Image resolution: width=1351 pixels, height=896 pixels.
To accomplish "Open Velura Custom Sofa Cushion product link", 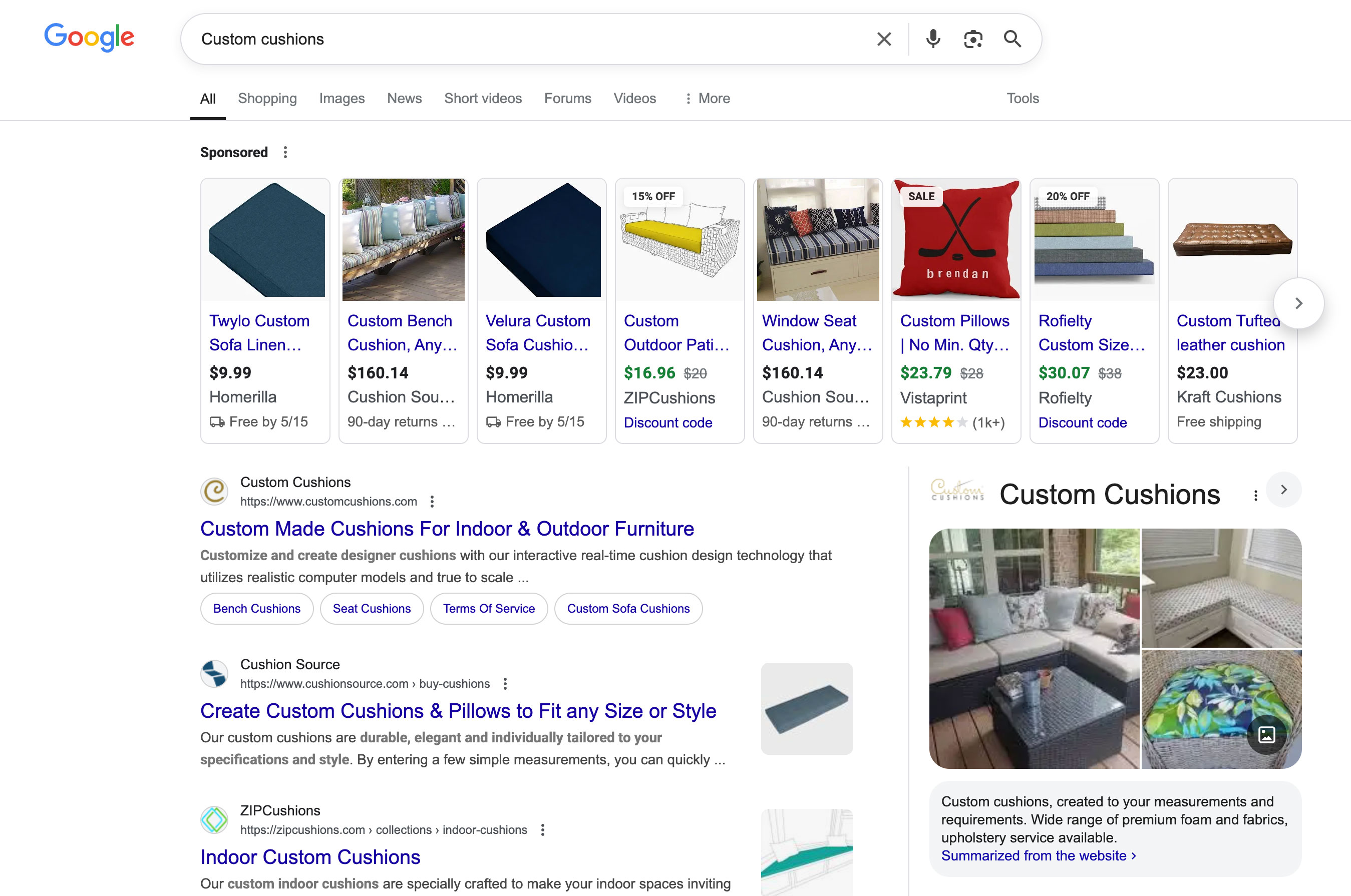I will pyautogui.click(x=538, y=332).
